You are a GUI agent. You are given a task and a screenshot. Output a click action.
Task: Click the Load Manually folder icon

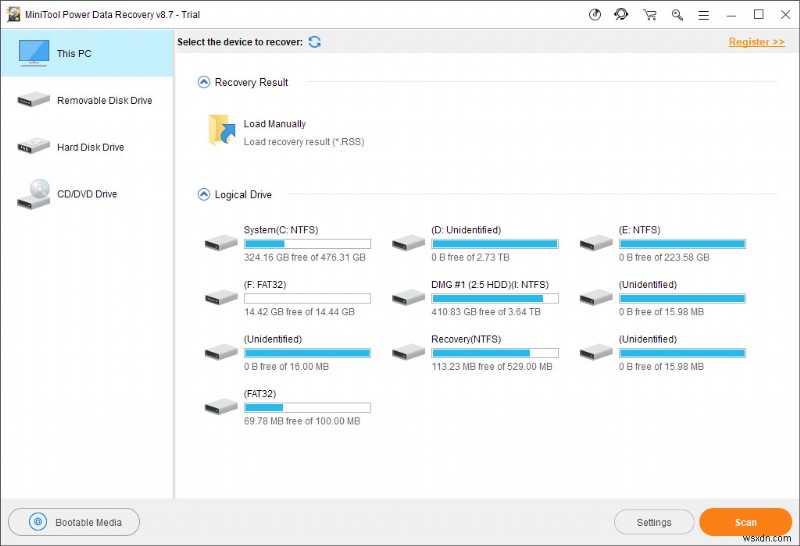222,131
